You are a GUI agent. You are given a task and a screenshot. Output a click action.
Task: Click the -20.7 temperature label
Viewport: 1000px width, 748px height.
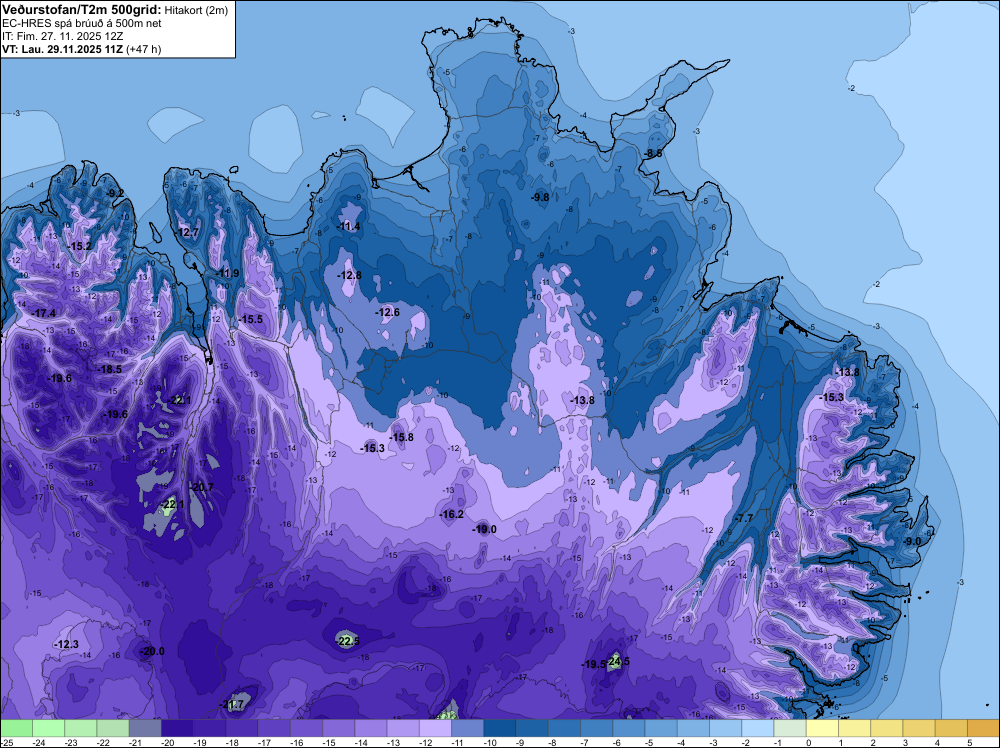point(202,487)
